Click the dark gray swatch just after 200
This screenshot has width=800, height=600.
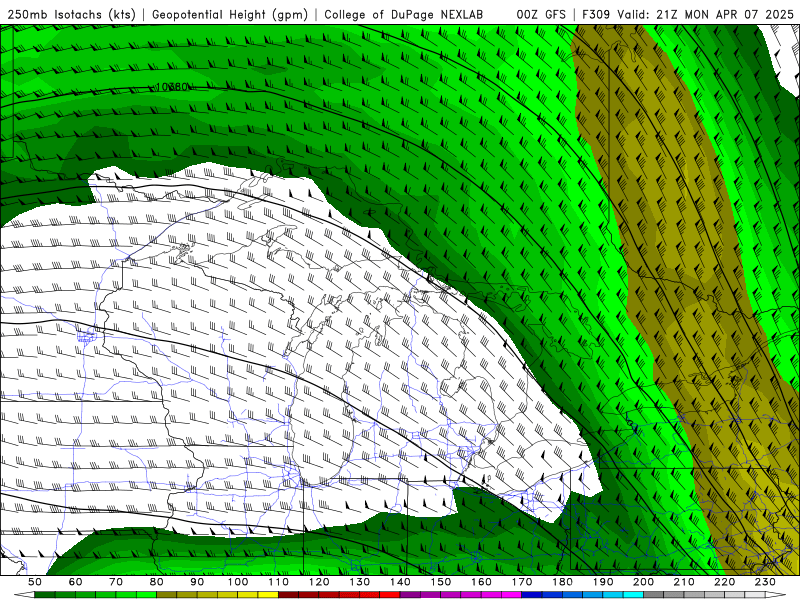click(654, 594)
